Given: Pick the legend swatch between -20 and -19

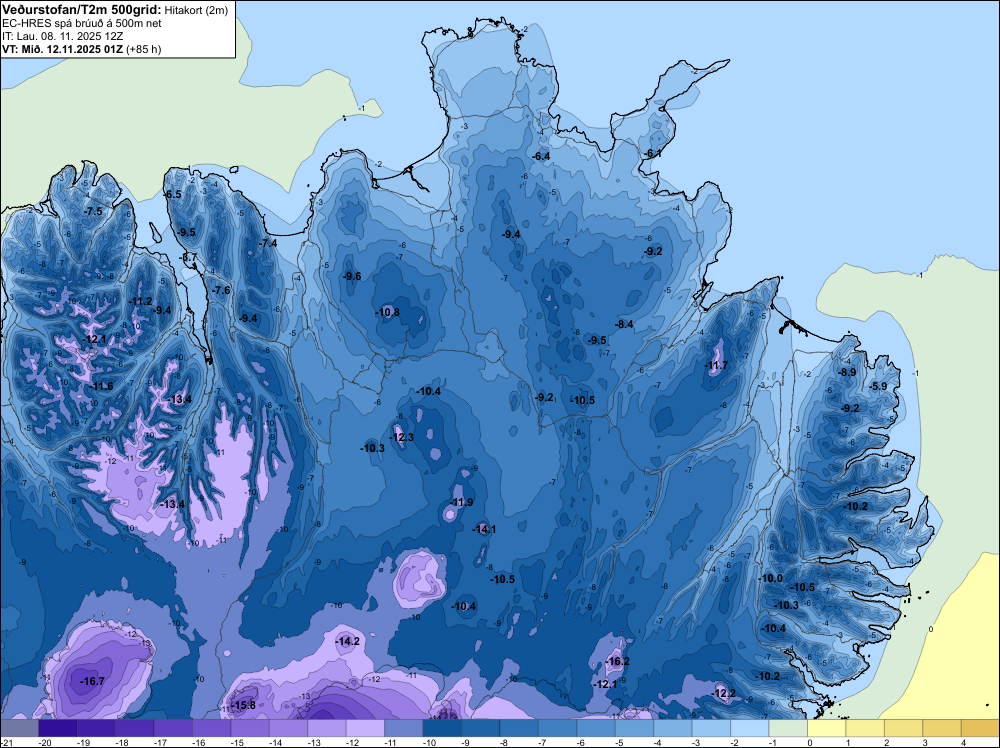Looking at the screenshot, I should point(57,728).
